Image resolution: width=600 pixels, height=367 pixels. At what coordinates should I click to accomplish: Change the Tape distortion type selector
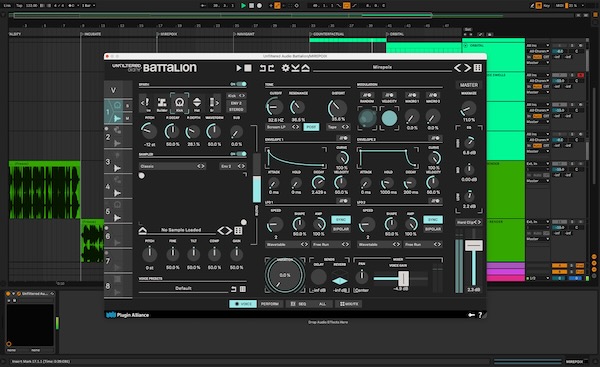pos(338,127)
